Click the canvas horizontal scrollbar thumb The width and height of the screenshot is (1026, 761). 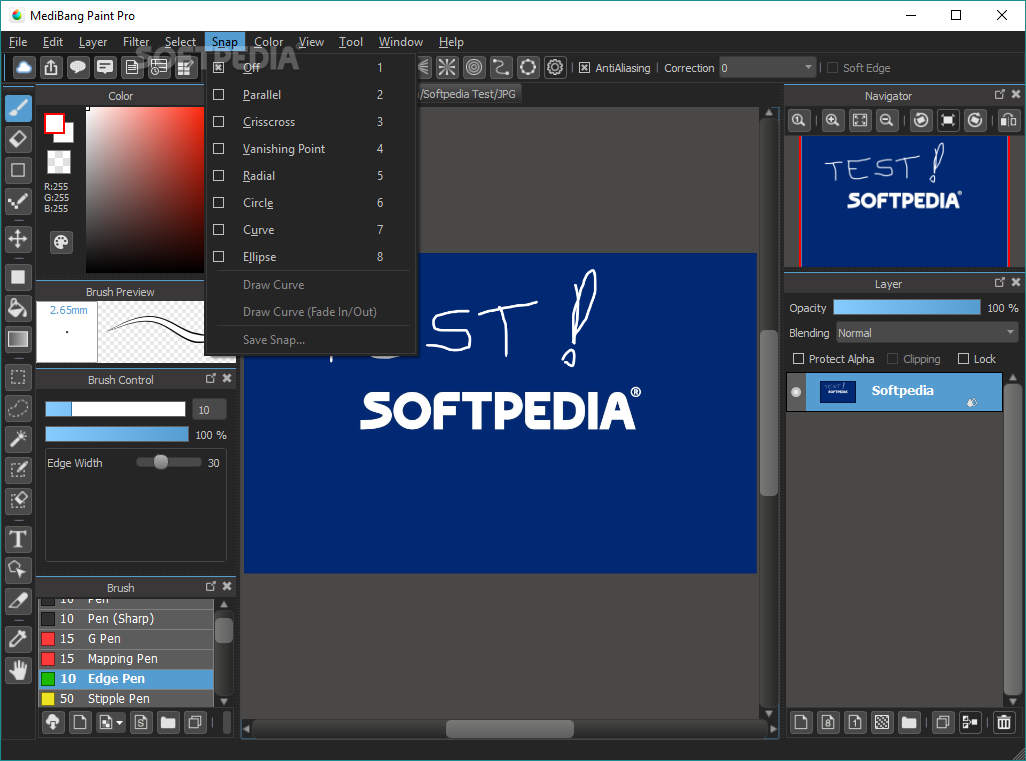tap(510, 728)
